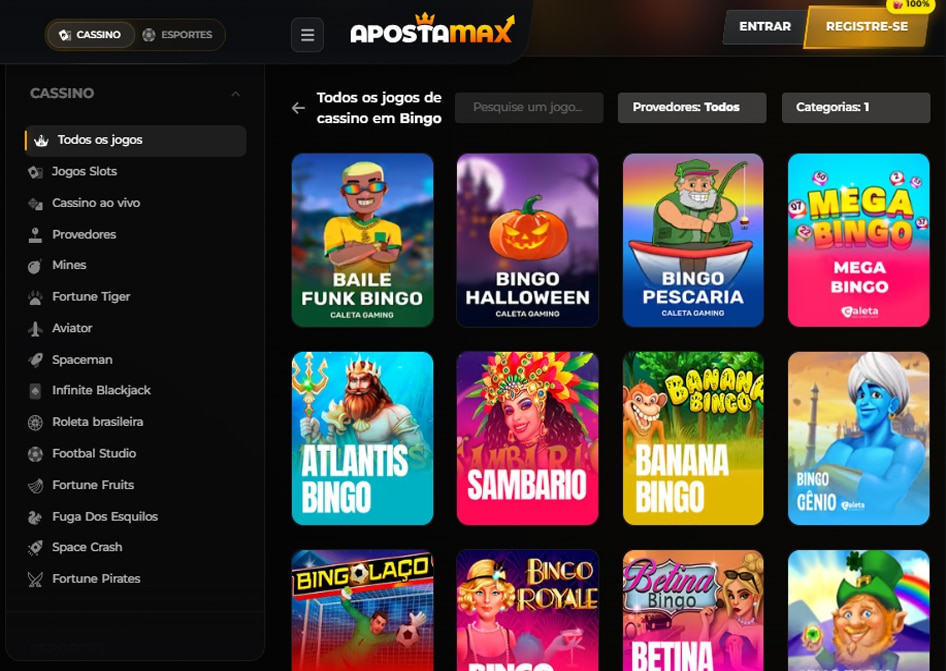This screenshot has height=671, width=946.
Task: Open Spaceman in sidebar
Action: click(x=82, y=360)
